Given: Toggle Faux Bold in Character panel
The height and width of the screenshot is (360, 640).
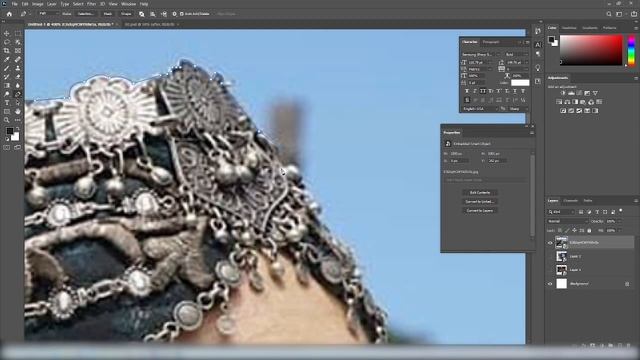Looking at the screenshot, I should [467, 91].
